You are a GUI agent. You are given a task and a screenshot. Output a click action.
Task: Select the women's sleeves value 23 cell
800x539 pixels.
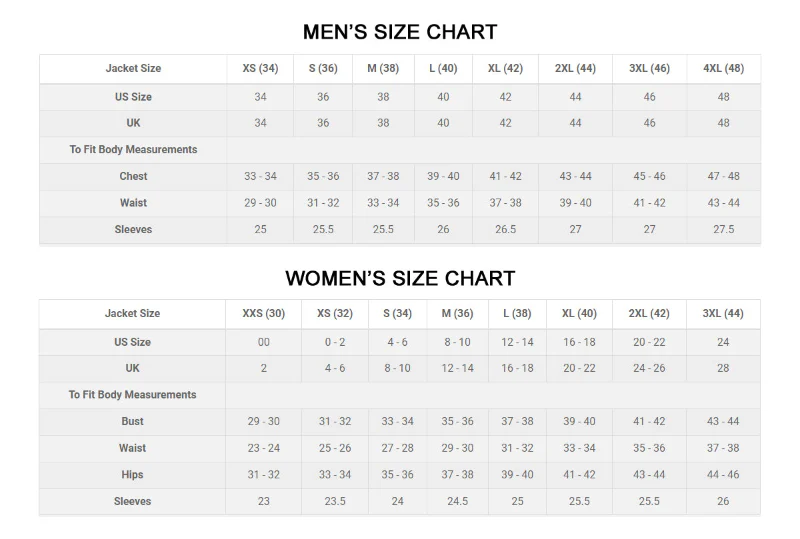[263, 501]
